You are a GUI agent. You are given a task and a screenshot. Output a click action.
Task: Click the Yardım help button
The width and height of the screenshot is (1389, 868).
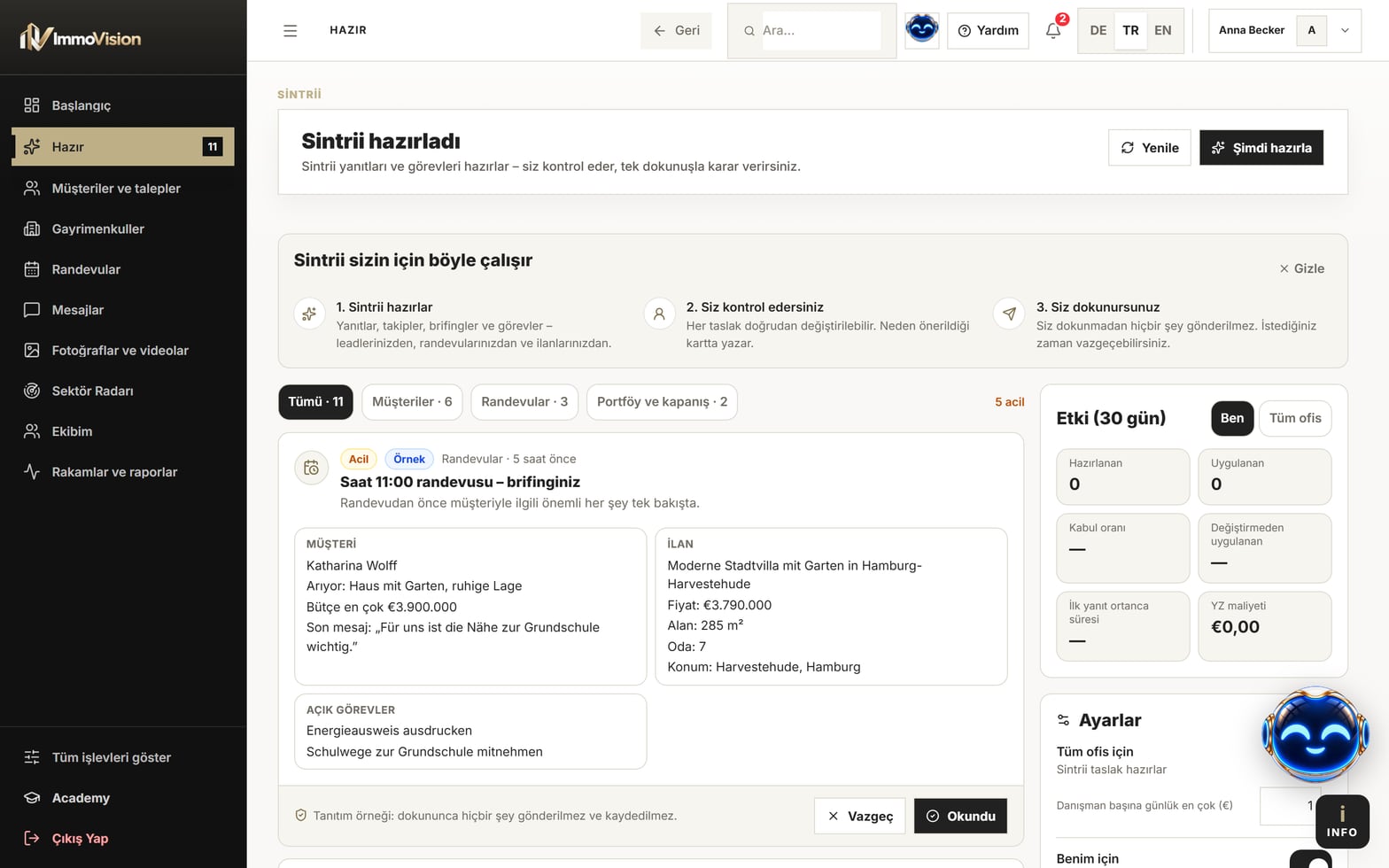click(988, 30)
